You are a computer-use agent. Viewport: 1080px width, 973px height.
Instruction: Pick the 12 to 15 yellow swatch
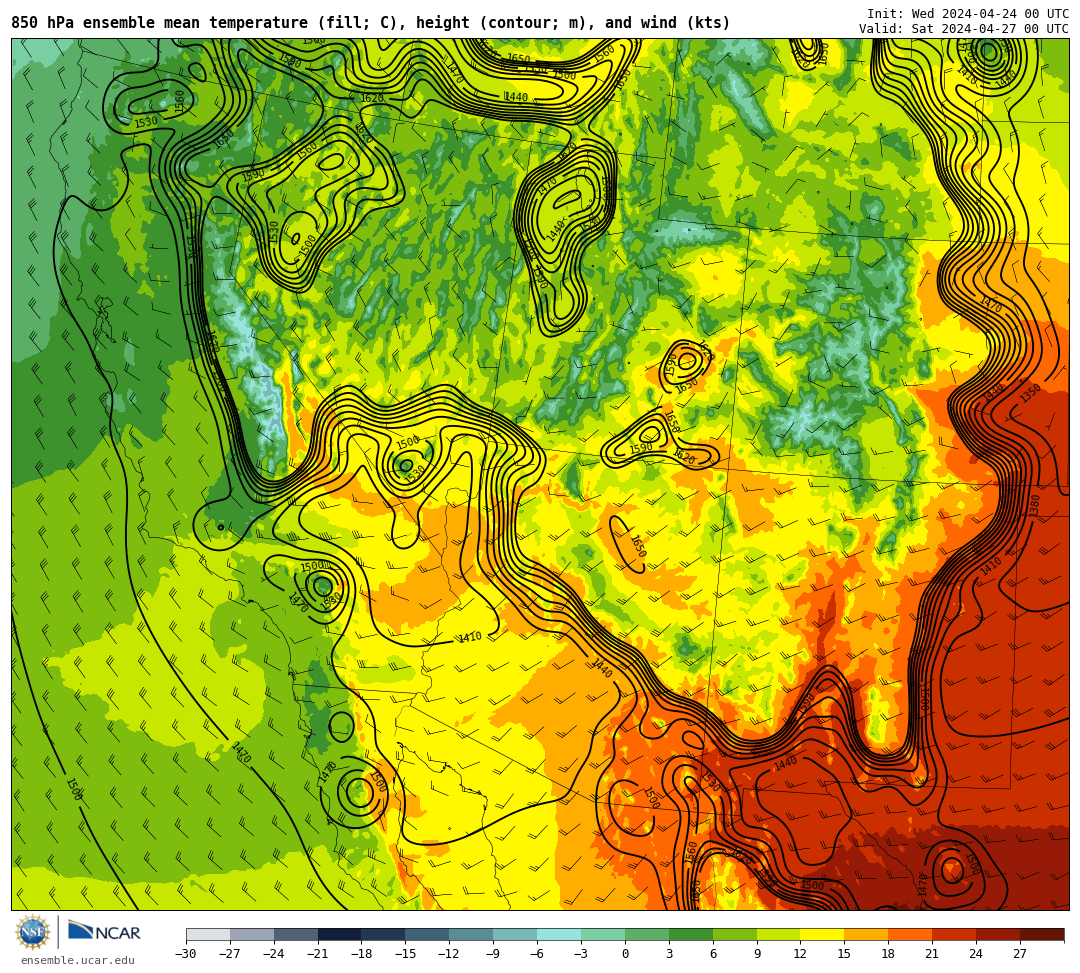(x=823, y=934)
